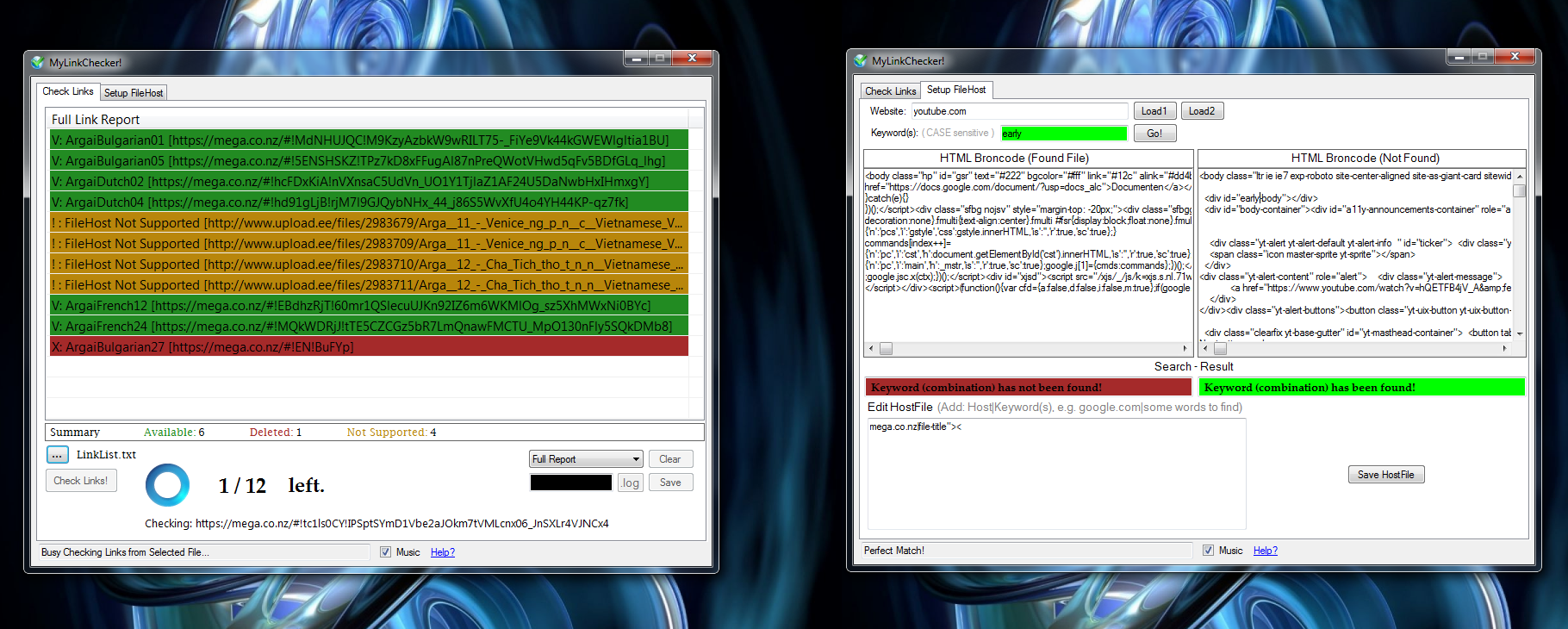Click the spinning blue progress circle
The height and width of the screenshot is (629, 1568).
coord(167,485)
